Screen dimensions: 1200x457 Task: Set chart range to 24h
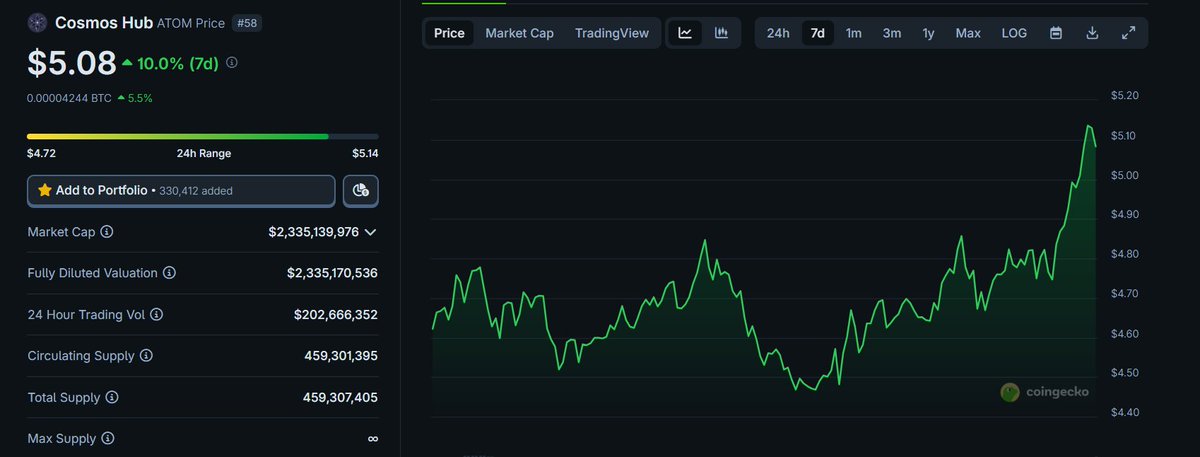click(778, 33)
